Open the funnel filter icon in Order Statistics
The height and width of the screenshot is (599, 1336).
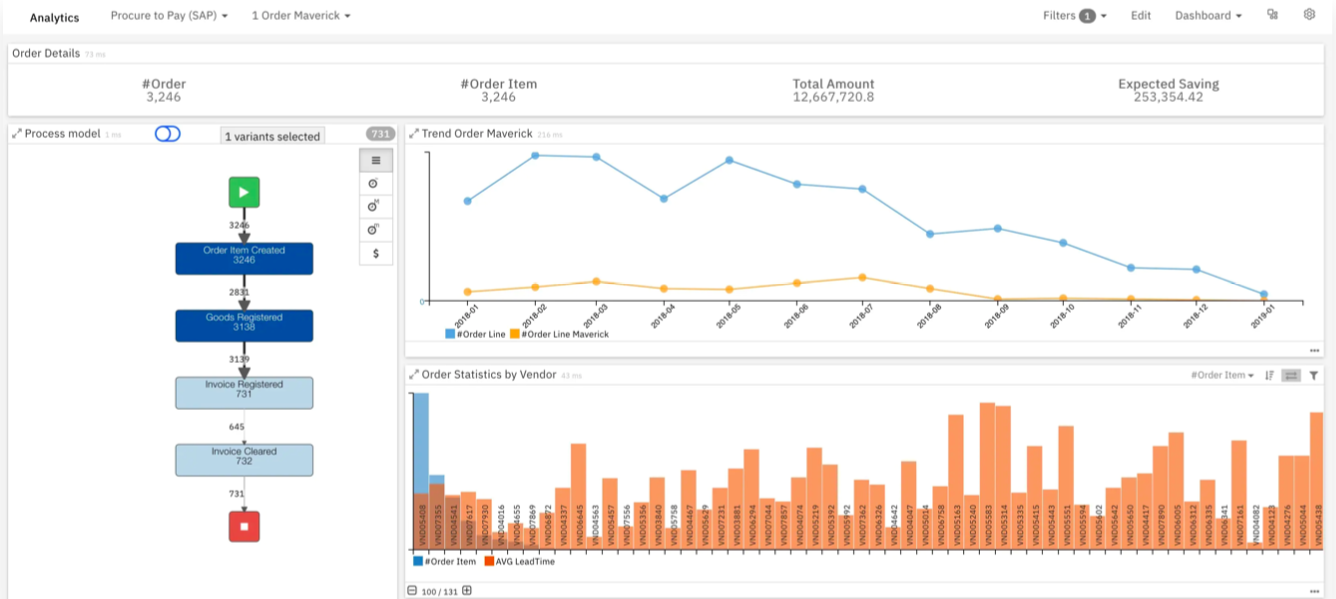(1314, 375)
